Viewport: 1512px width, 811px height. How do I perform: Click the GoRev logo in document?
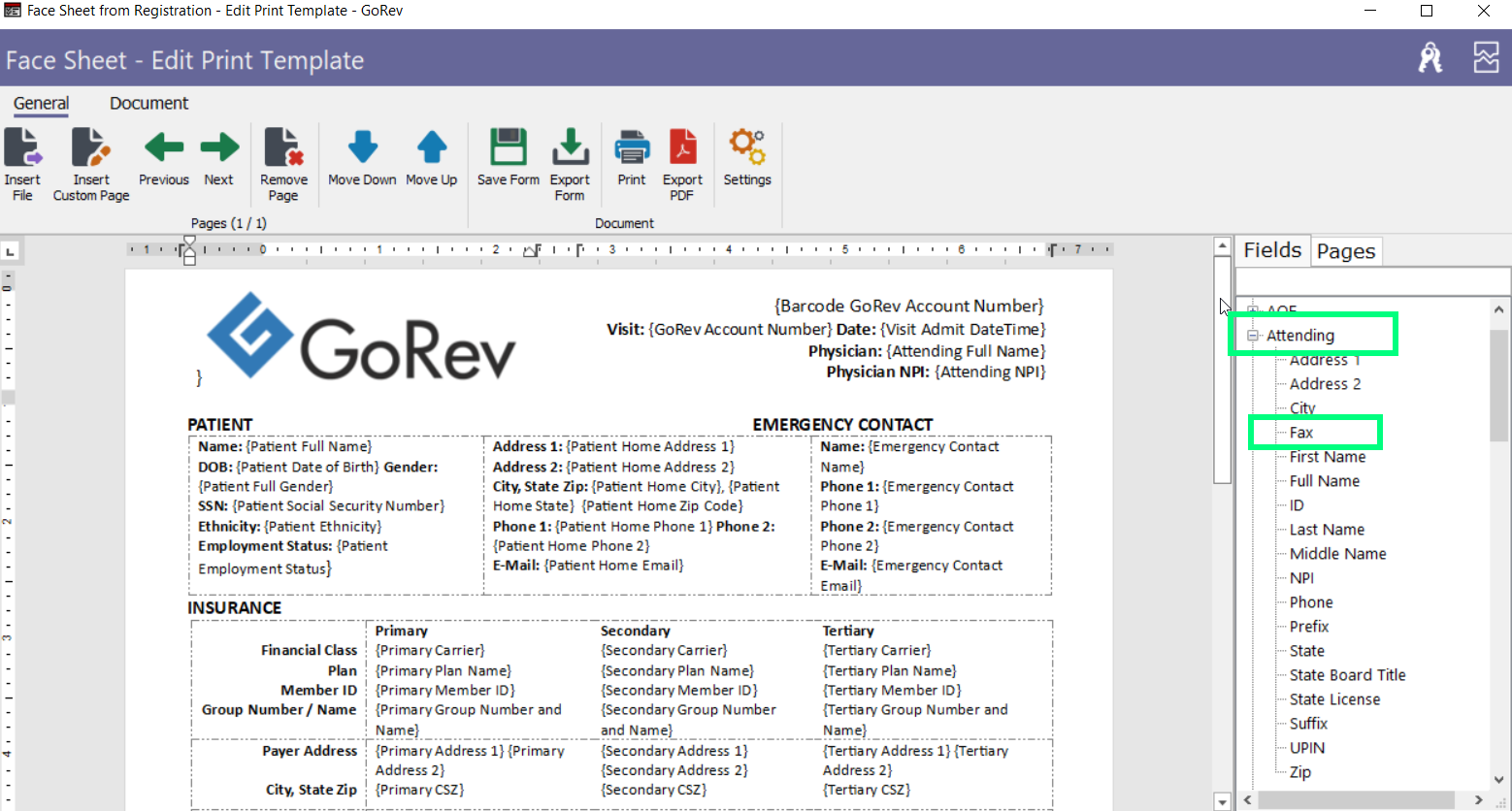(x=361, y=336)
